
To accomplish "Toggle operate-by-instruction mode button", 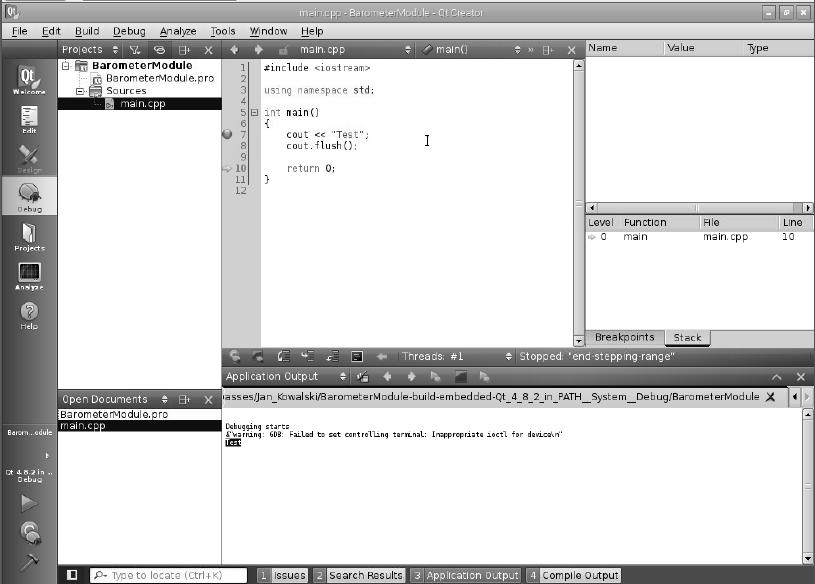I will coord(357,356).
